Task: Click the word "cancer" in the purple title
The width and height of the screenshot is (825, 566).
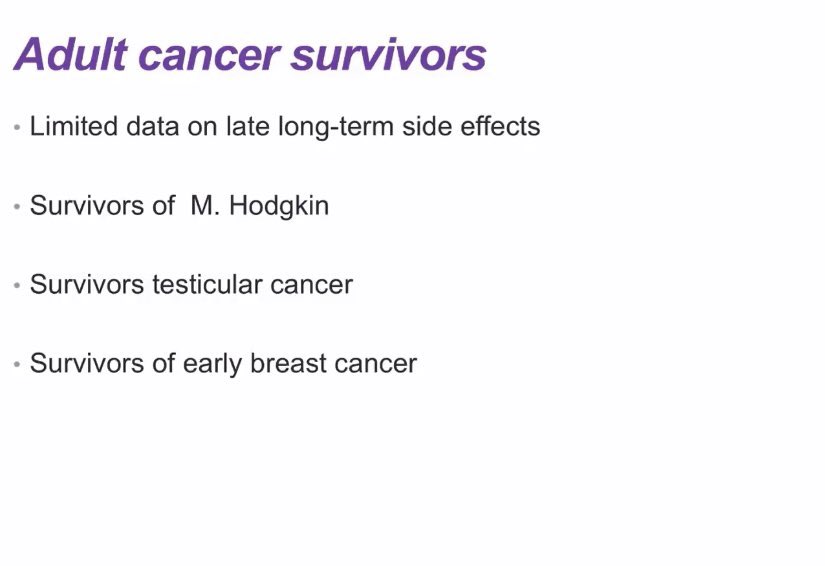Action: coord(208,58)
